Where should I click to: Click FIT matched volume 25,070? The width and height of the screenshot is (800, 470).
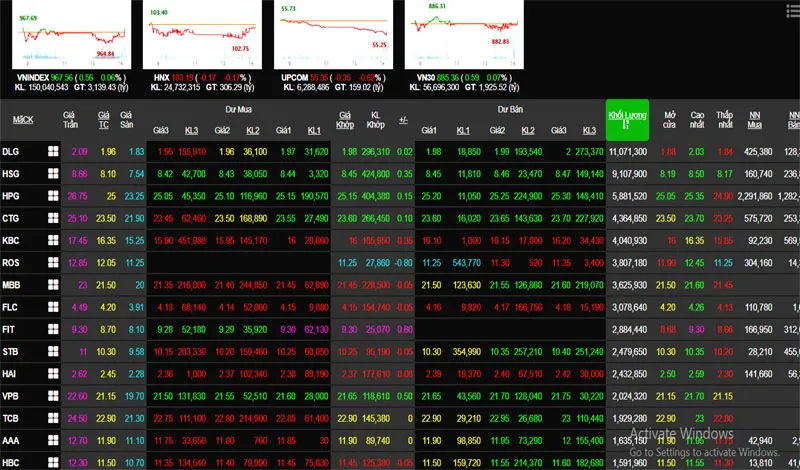(378, 329)
